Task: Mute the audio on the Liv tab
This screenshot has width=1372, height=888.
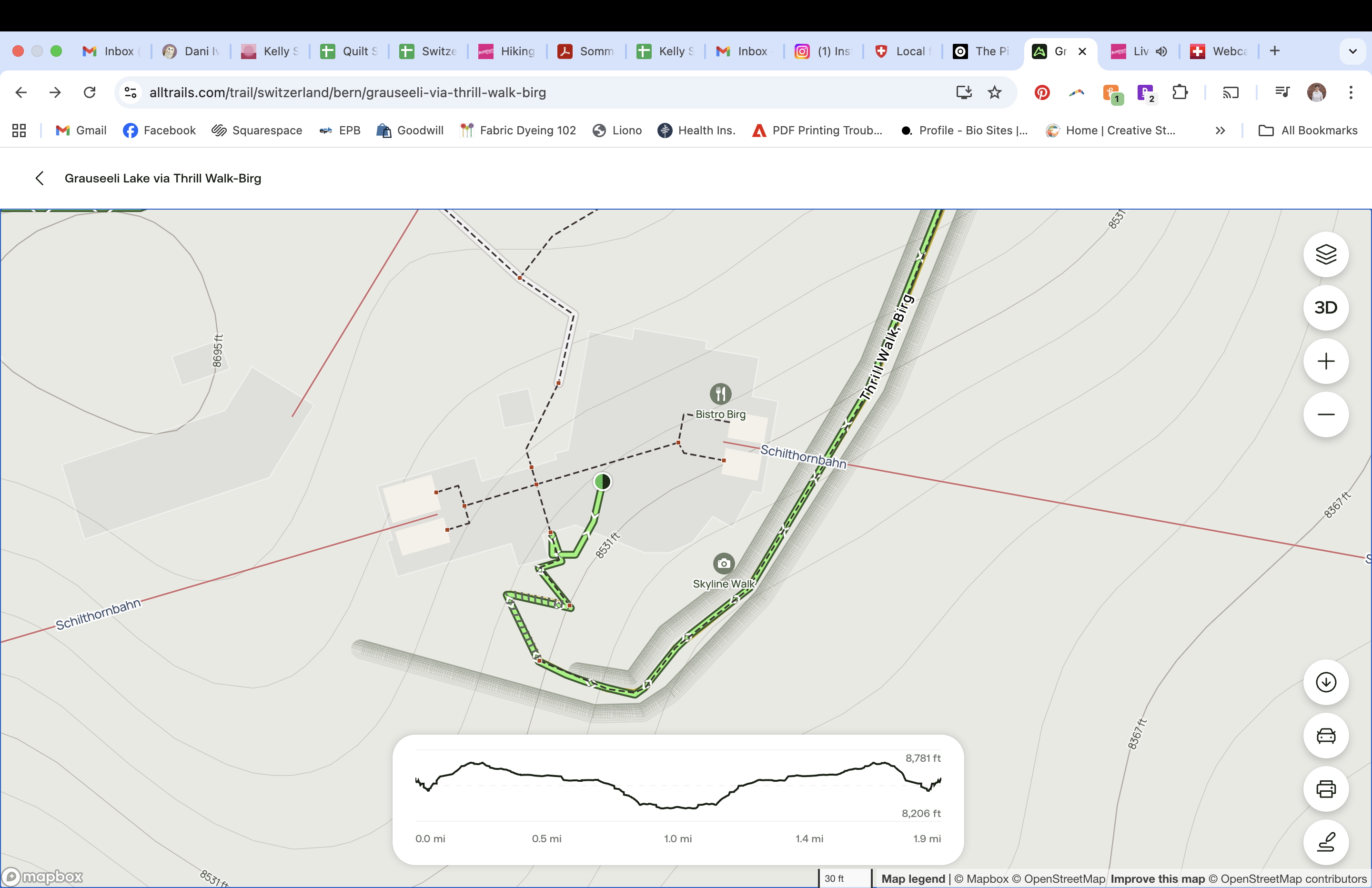Action: tap(1161, 51)
